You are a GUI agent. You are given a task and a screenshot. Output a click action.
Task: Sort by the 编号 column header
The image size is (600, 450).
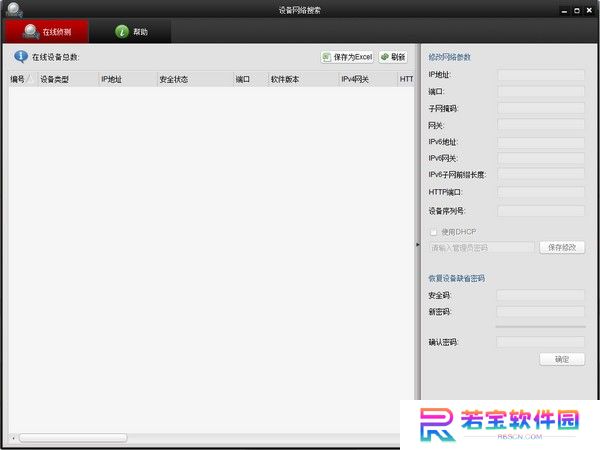click(x=23, y=79)
